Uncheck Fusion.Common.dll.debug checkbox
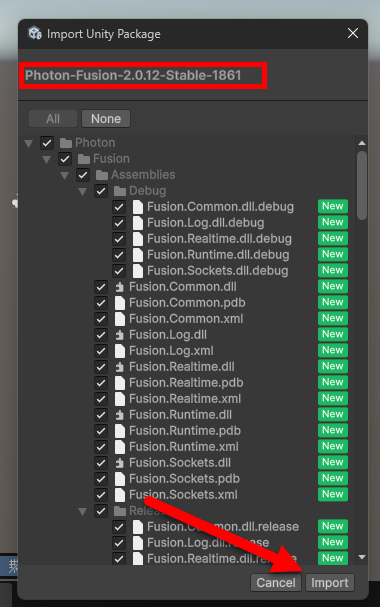The width and height of the screenshot is (380, 607). (119, 207)
